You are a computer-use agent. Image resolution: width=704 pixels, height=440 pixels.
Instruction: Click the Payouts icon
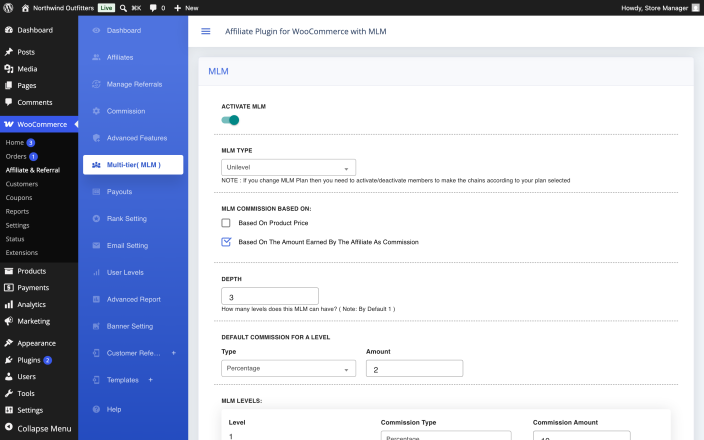tap(96, 192)
